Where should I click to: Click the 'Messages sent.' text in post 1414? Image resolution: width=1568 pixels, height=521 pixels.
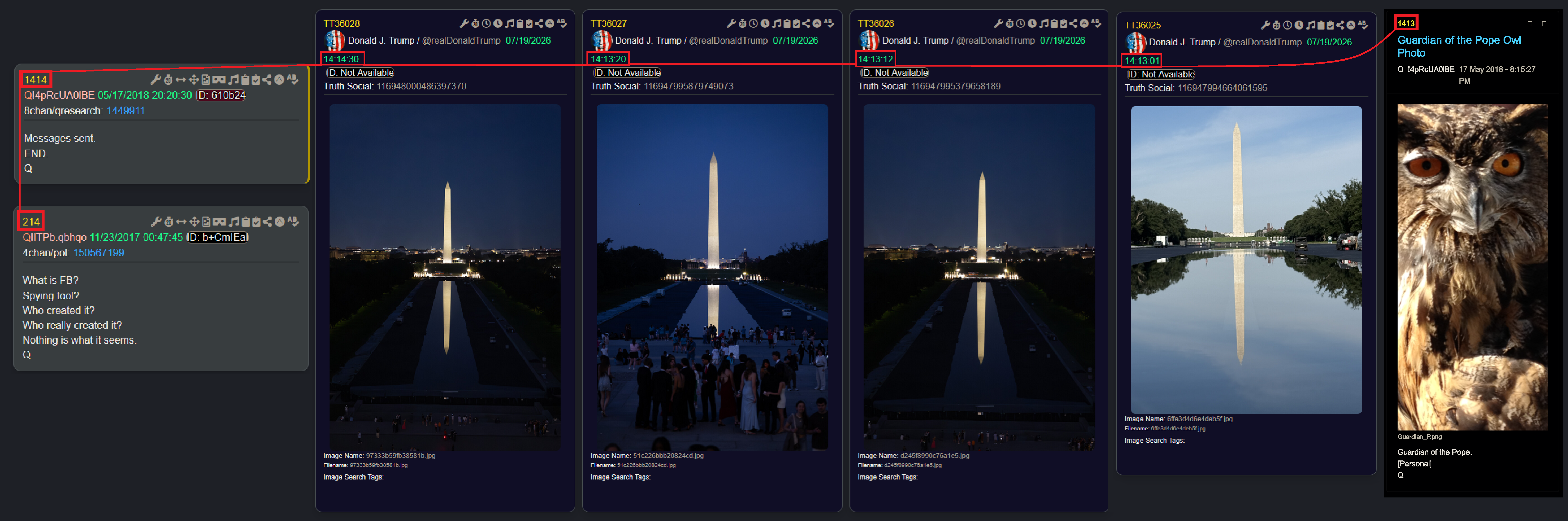click(x=60, y=139)
